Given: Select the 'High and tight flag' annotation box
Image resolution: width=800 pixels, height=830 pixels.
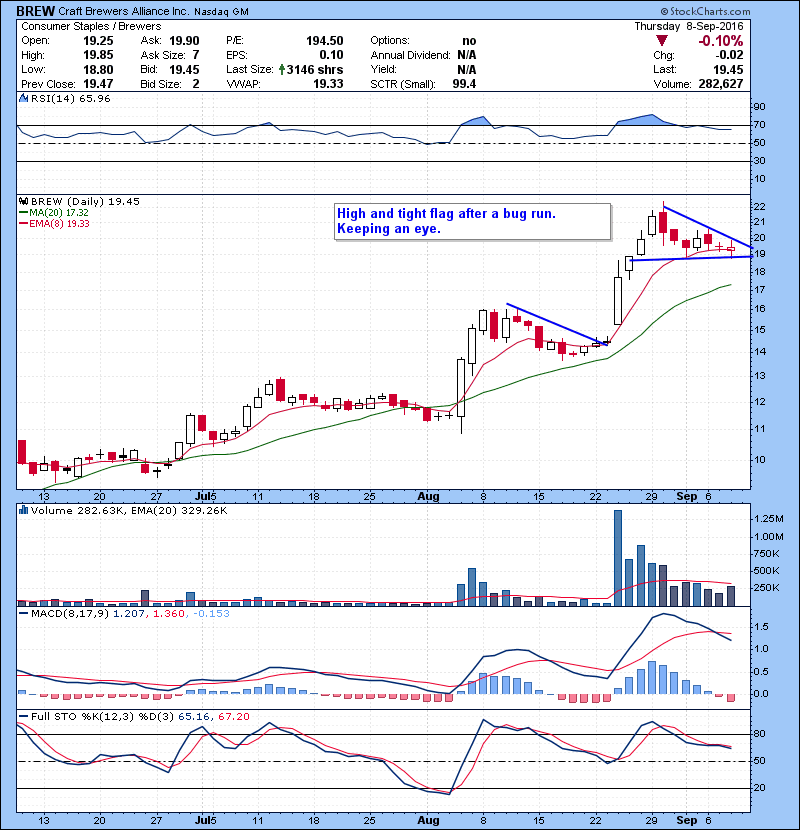Looking at the screenshot, I should [470, 221].
